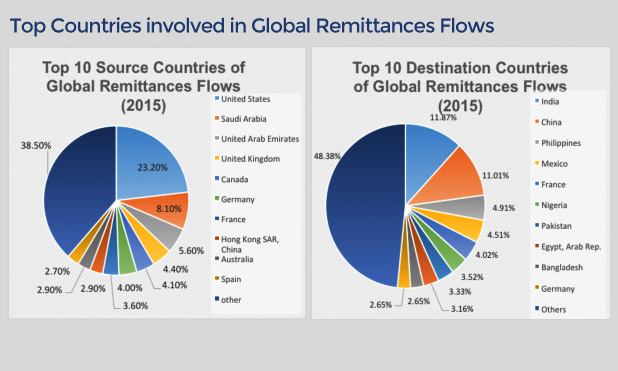Select the Mexico legend label

(x=554, y=164)
